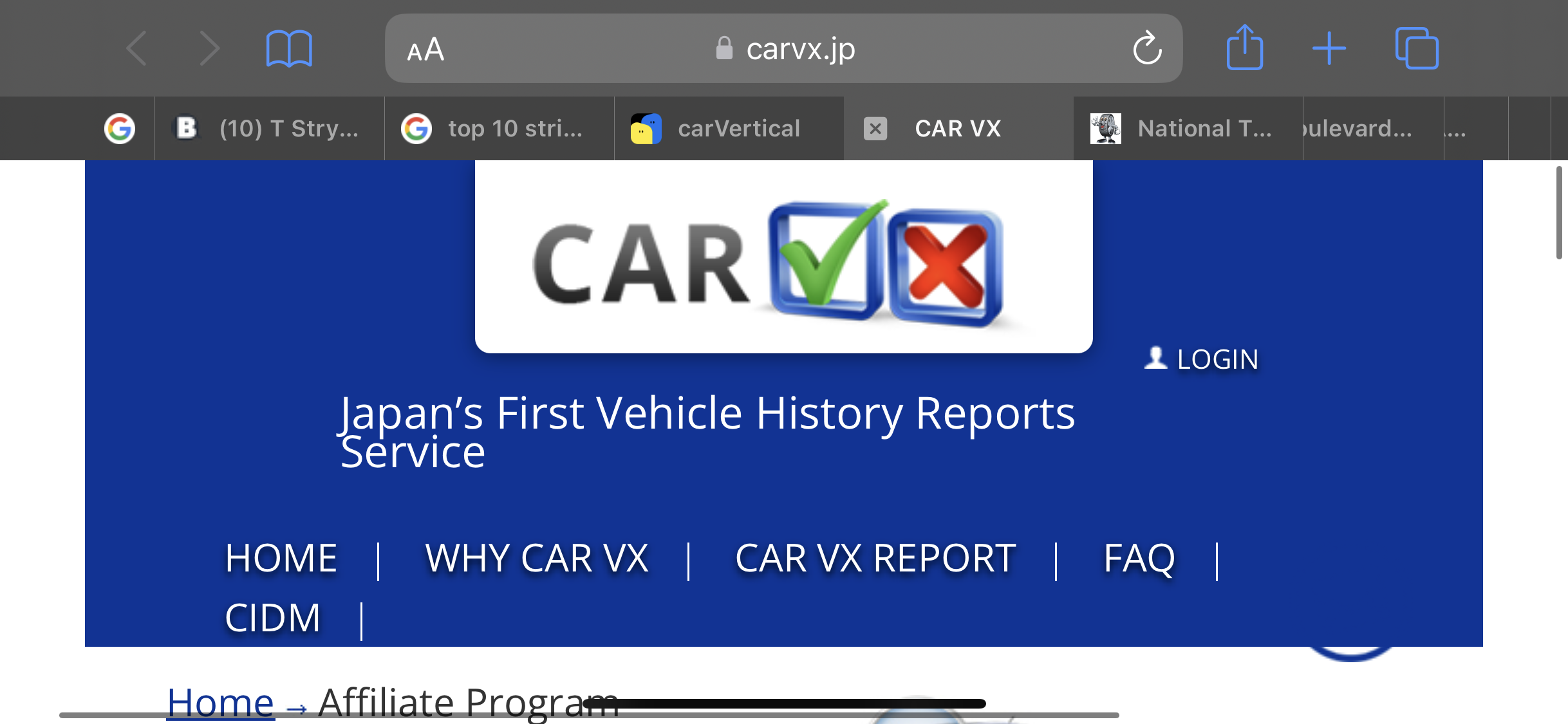1568x724 pixels.
Task: Switch to the carVertical tab
Action: (x=729, y=129)
